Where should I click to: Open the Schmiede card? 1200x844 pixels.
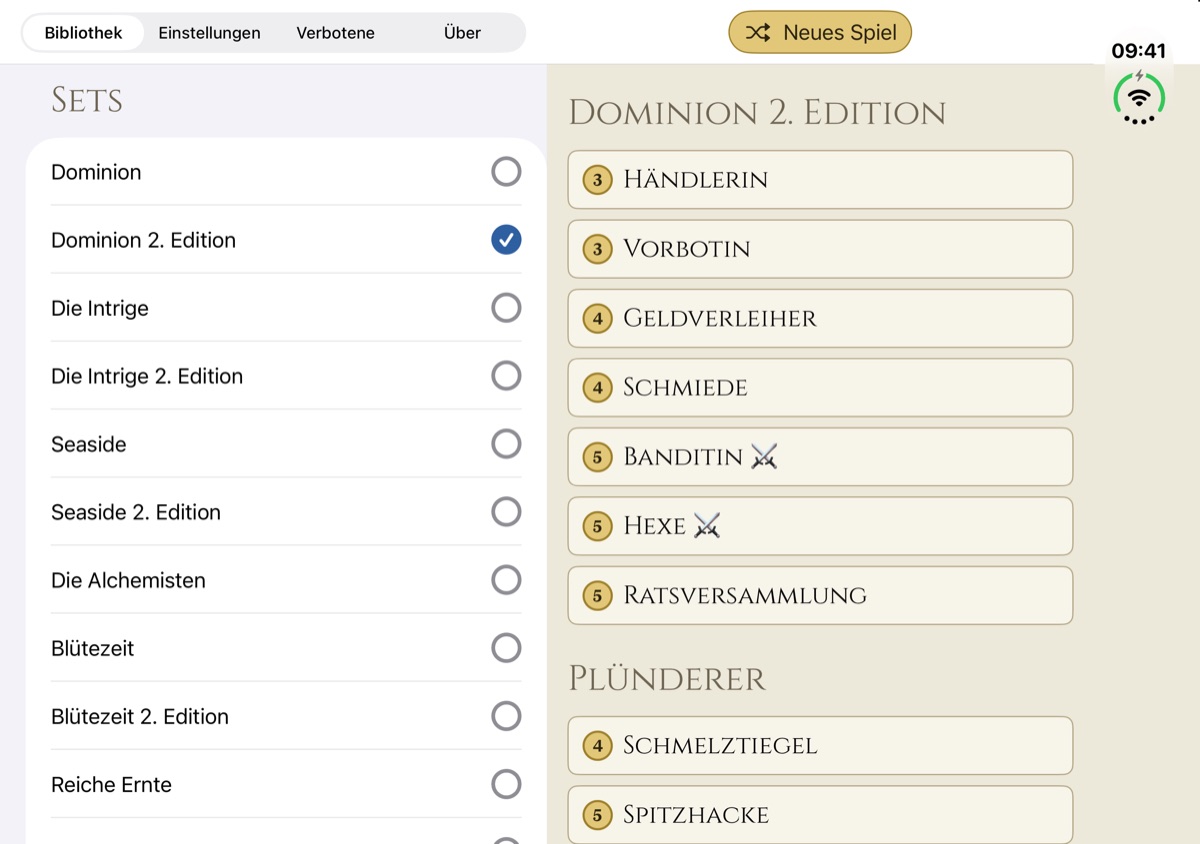click(x=820, y=388)
